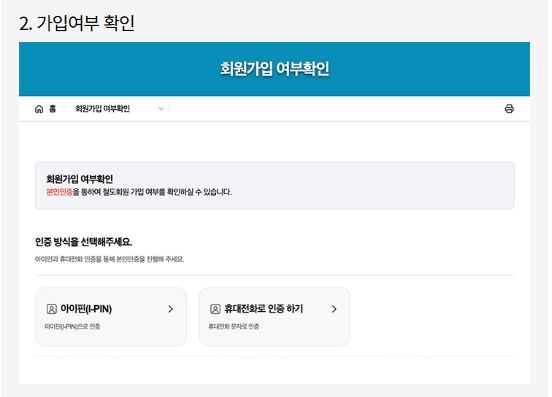Click the 휴대전화 문자로 인증 subtitle text
552x397 pixels.
[234, 327]
